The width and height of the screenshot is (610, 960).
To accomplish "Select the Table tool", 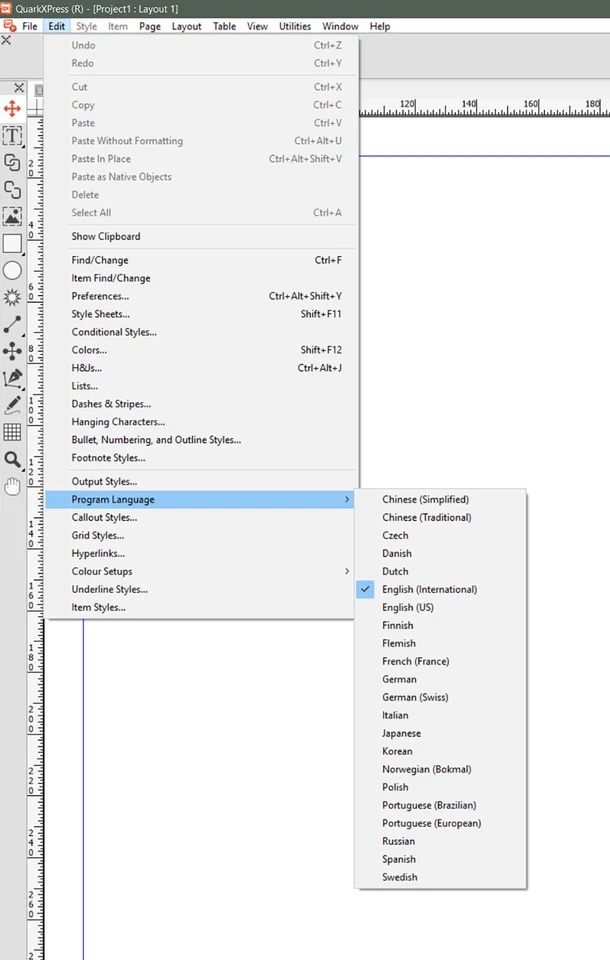I will 12,432.
